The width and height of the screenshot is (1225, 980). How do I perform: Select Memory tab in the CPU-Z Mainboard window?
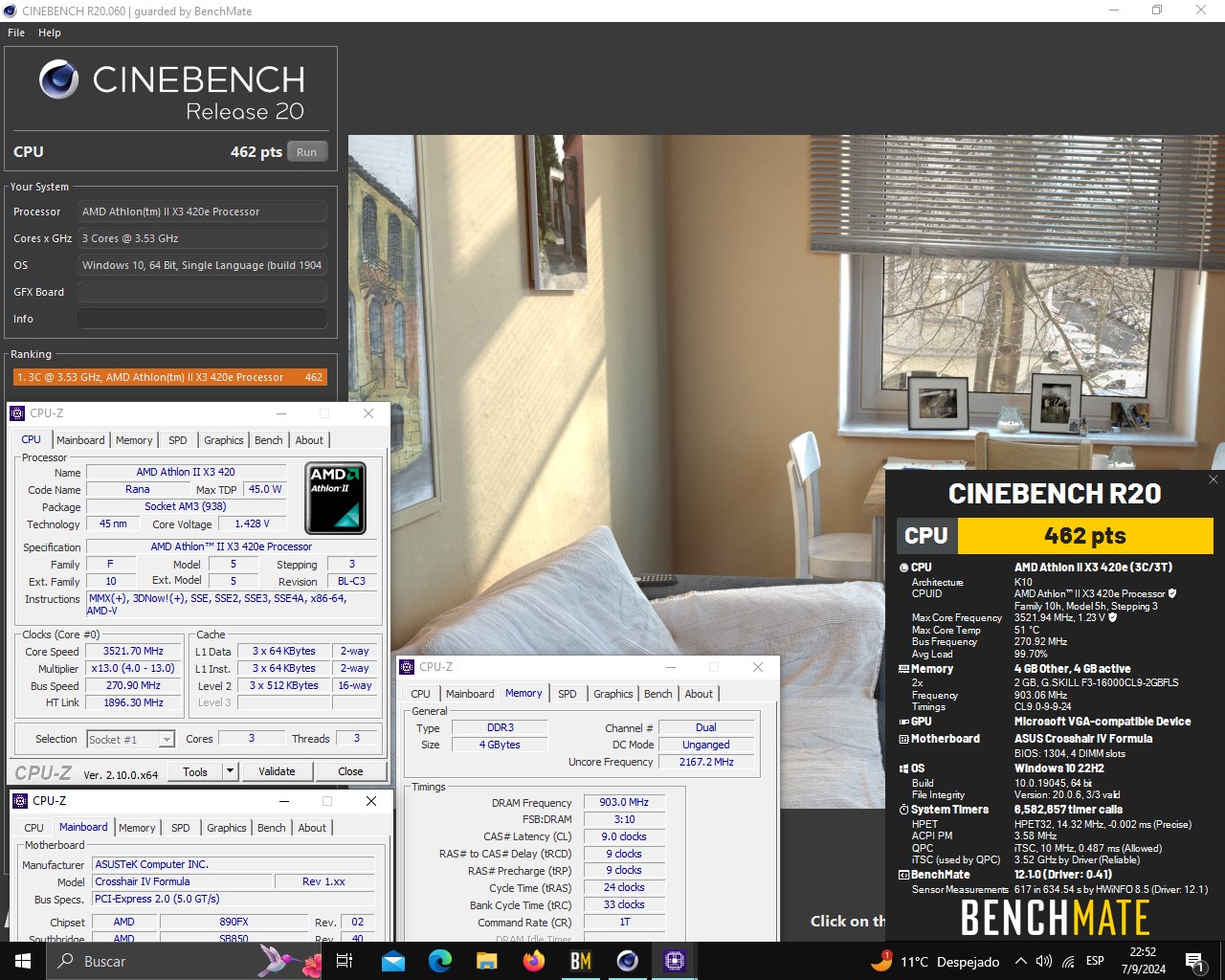(x=137, y=828)
